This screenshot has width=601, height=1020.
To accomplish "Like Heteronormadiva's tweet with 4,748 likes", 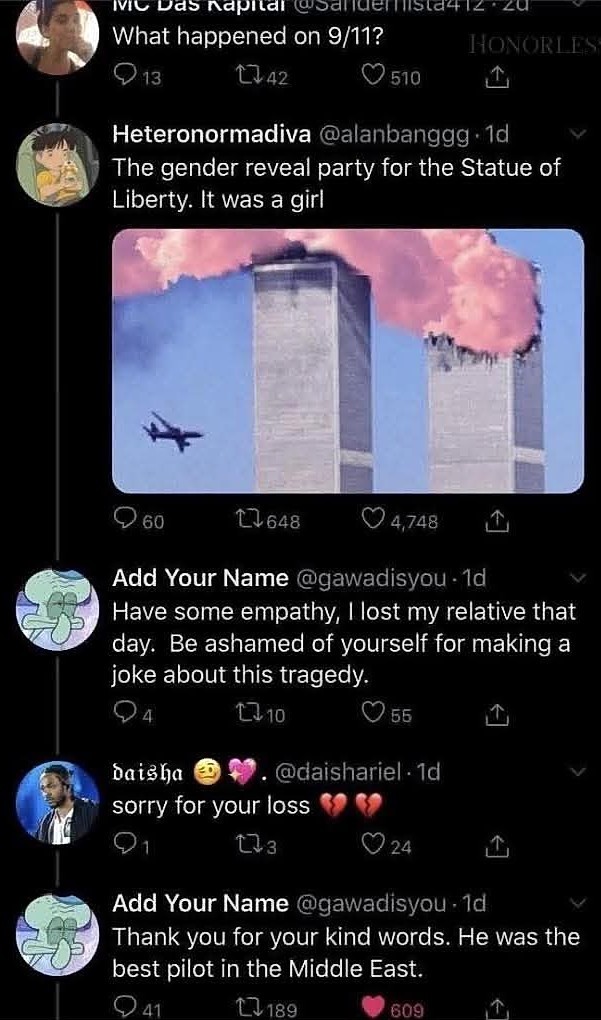I will click(x=375, y=520).
